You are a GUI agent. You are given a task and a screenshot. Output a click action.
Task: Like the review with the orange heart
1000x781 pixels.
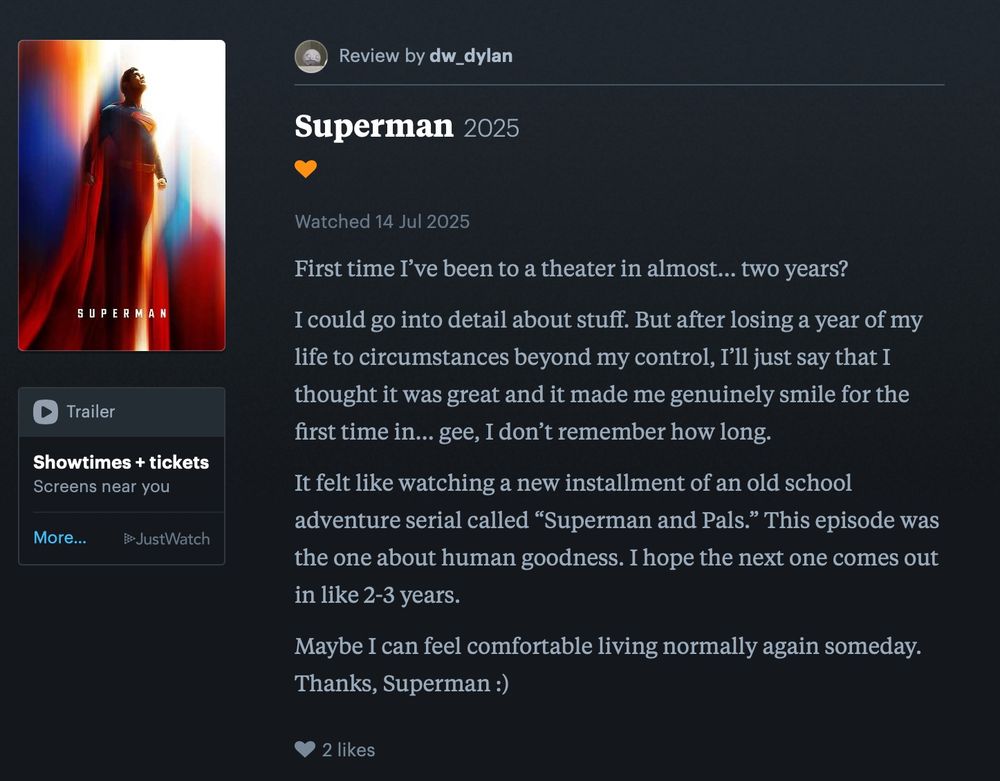click(305, 168)
